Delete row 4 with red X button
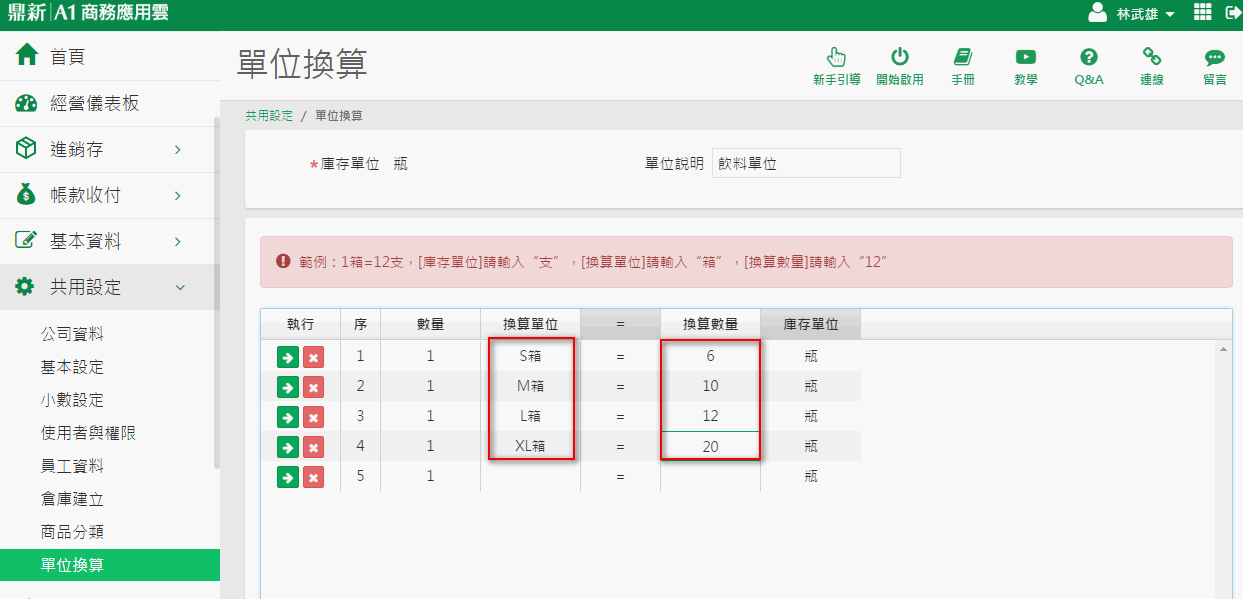 coord(313,447)
